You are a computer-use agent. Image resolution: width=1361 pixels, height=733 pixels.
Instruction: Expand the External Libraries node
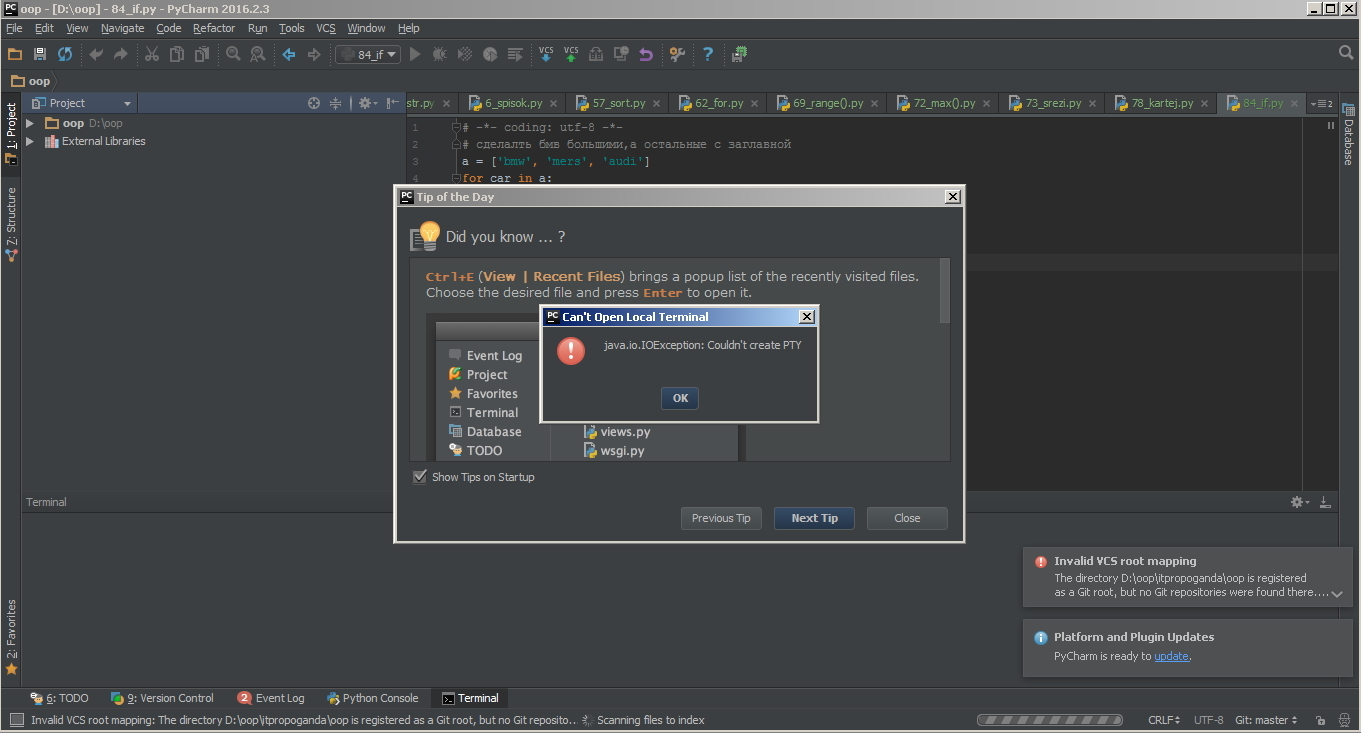tap(30, 141)
